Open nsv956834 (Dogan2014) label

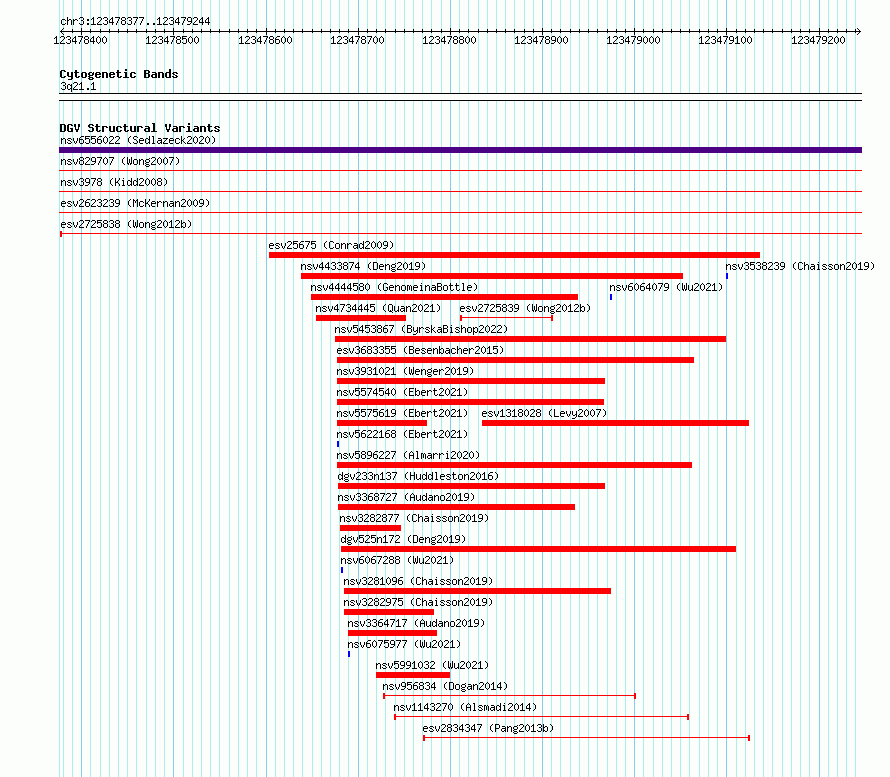click(445, 686)
